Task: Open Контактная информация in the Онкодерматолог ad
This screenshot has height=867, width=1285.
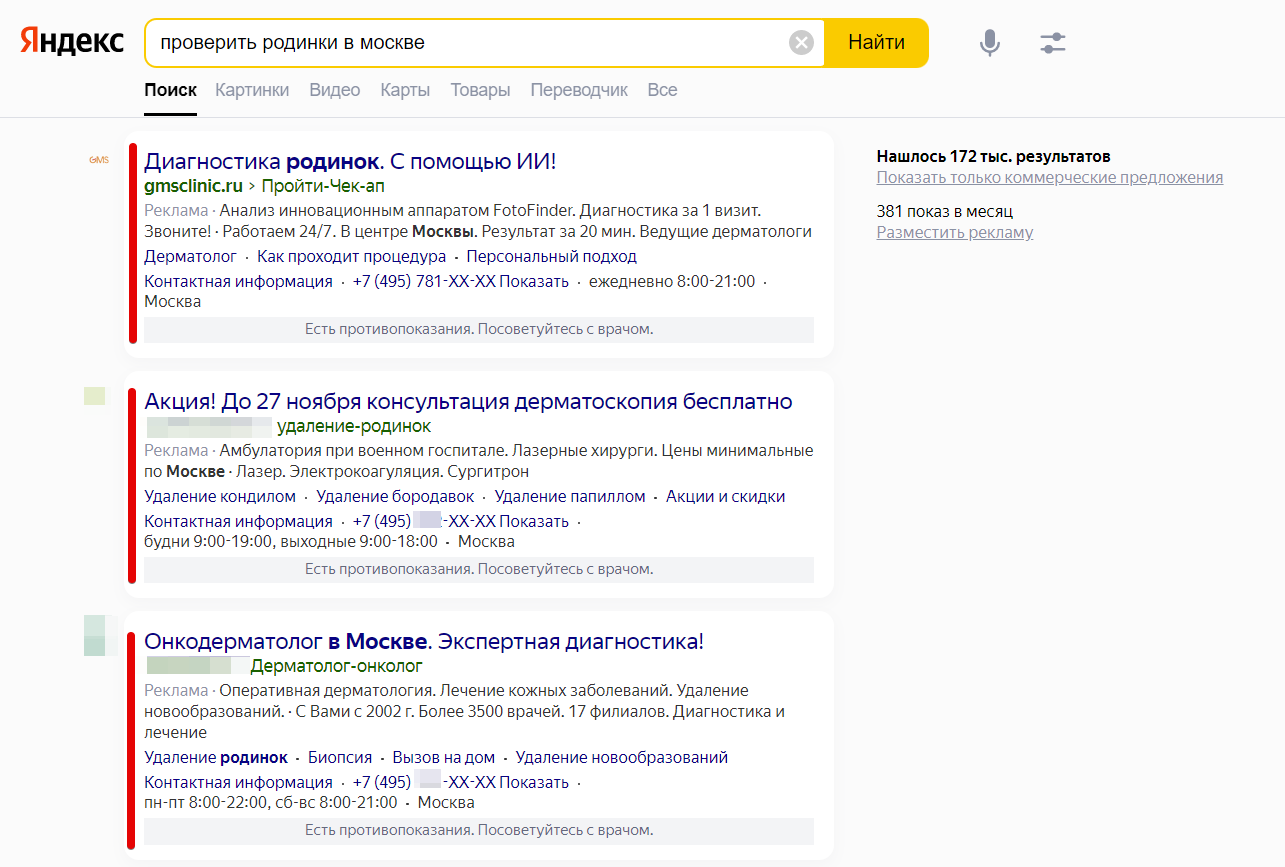Action: (238, 782)
